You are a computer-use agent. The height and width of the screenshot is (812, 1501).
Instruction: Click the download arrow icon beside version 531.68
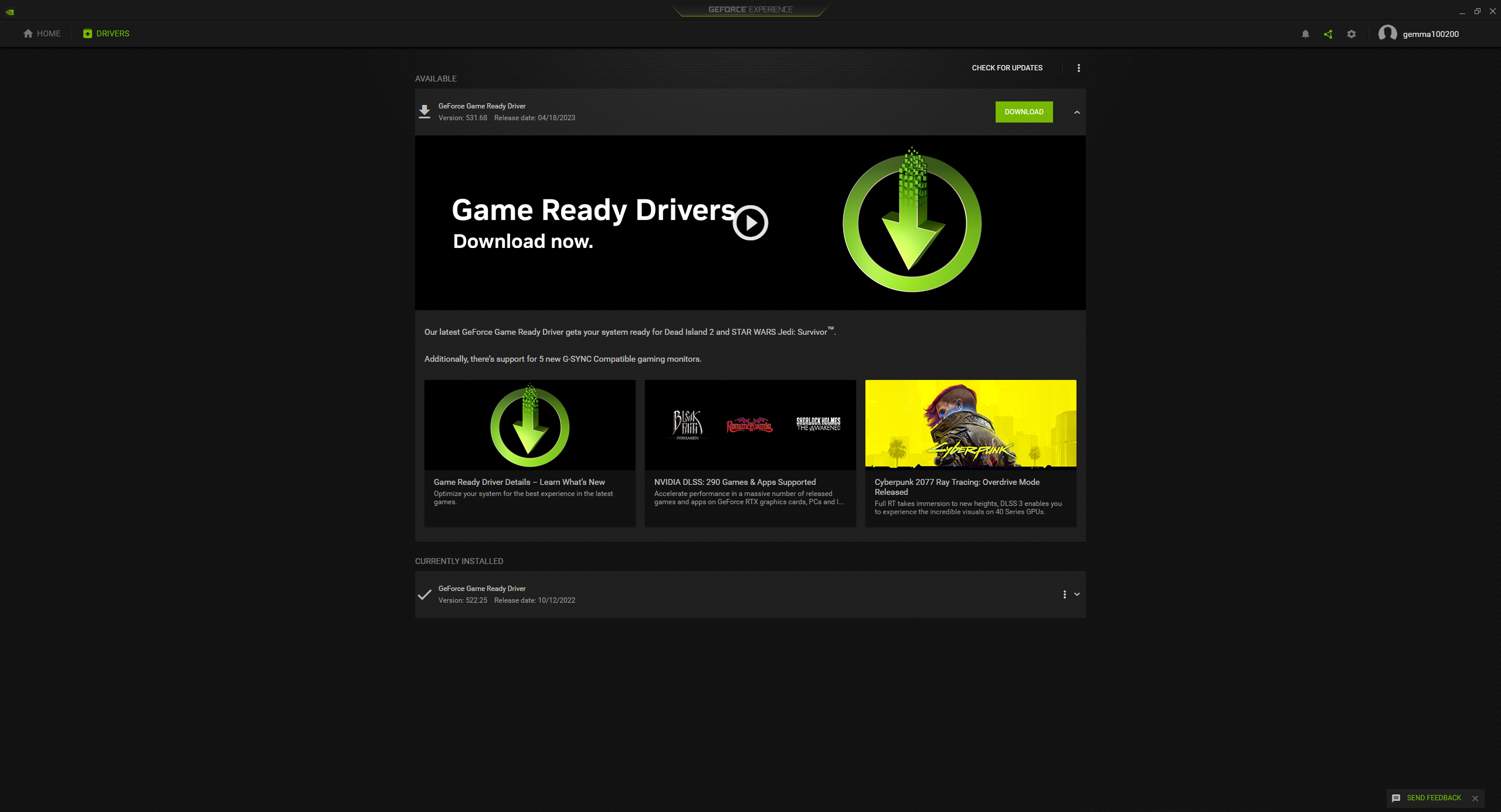click(x=425, y=111)
